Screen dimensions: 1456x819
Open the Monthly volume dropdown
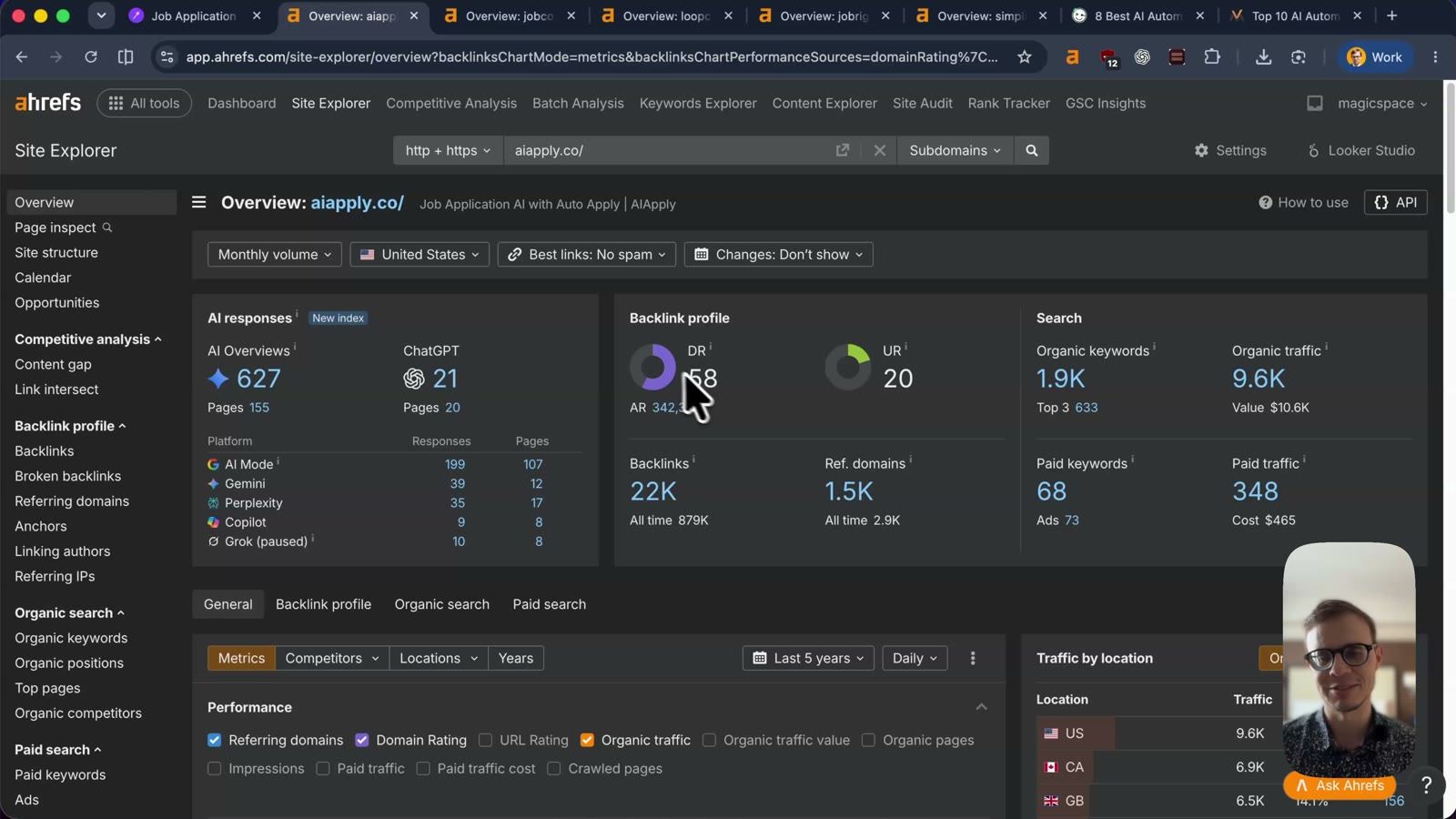pos(275,255)
